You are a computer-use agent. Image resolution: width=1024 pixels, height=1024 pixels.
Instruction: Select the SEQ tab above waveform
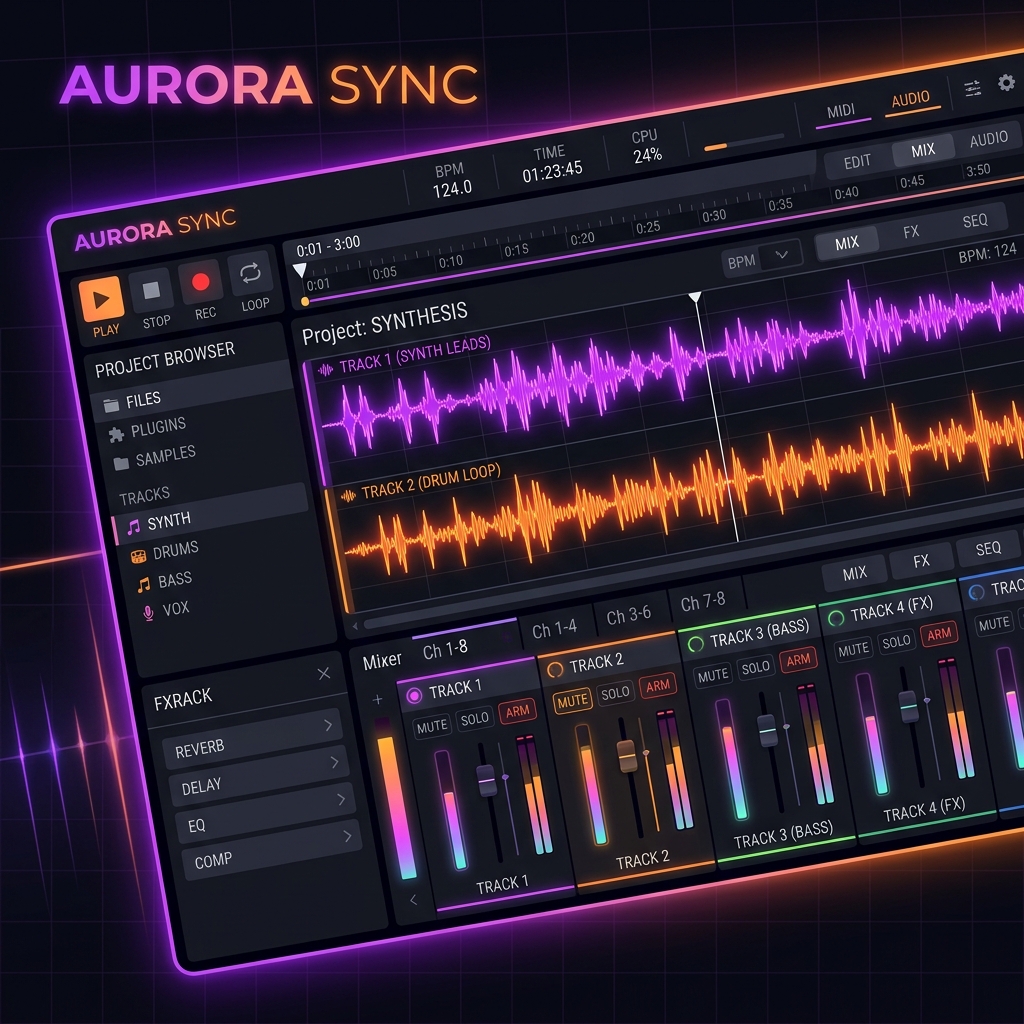pyautogui.click(x=975, y=221)
